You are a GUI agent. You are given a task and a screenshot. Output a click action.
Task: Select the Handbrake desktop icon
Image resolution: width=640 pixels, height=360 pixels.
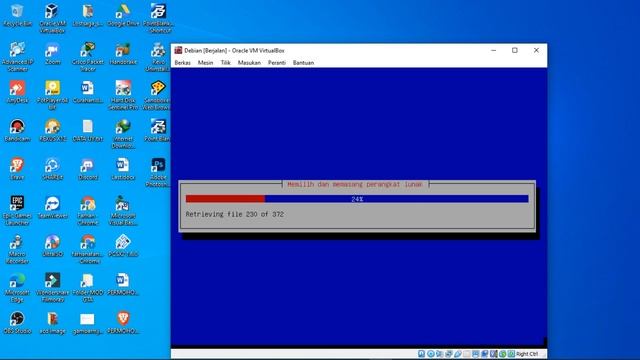point(123,54)
